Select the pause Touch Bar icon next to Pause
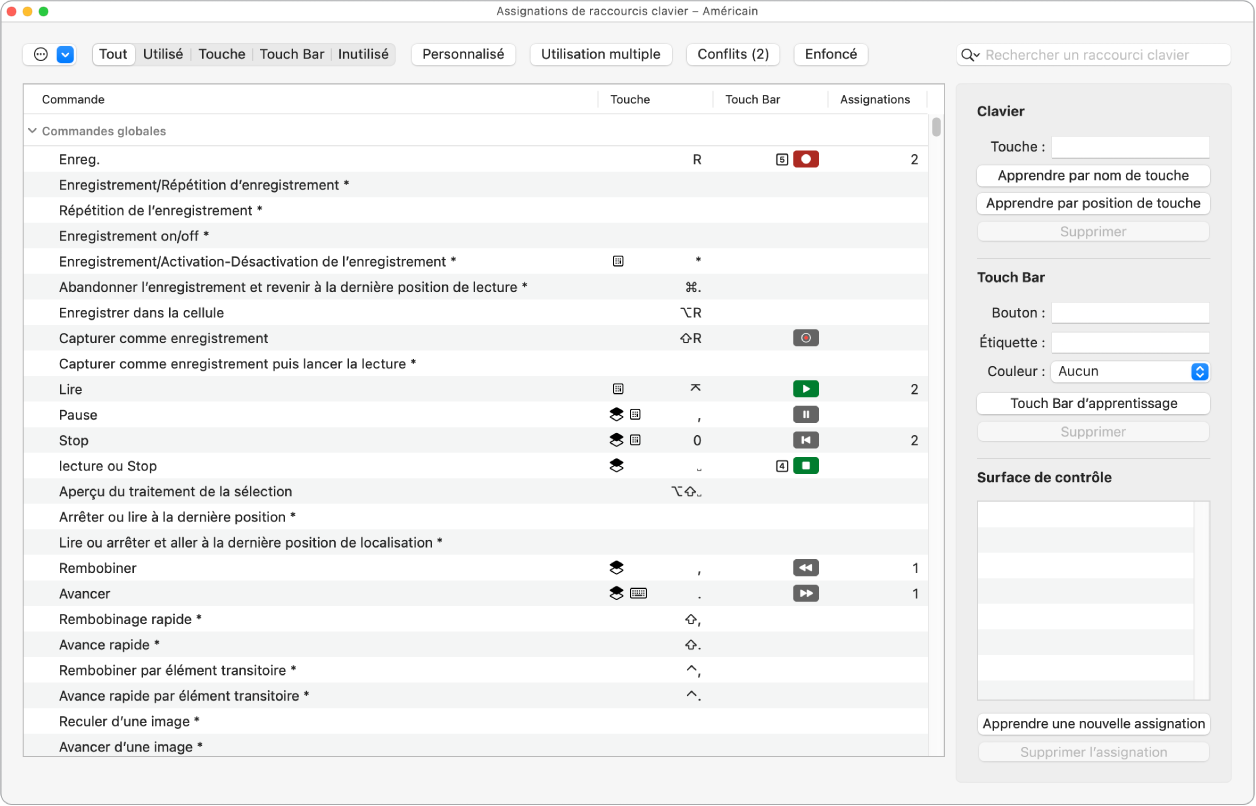Image resolution: width=1256 pixels, height=806 pixels. point(806,414)
